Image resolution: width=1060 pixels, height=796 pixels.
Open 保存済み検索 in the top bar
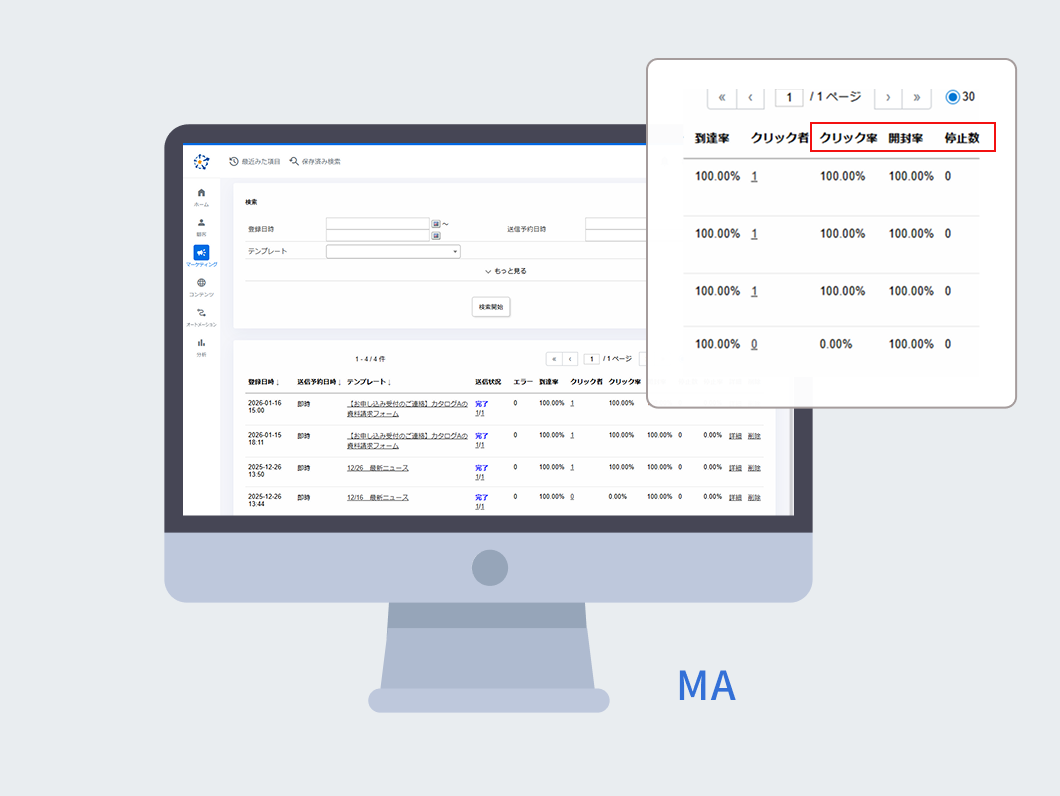pyautogui.click(x=315, y=161)
